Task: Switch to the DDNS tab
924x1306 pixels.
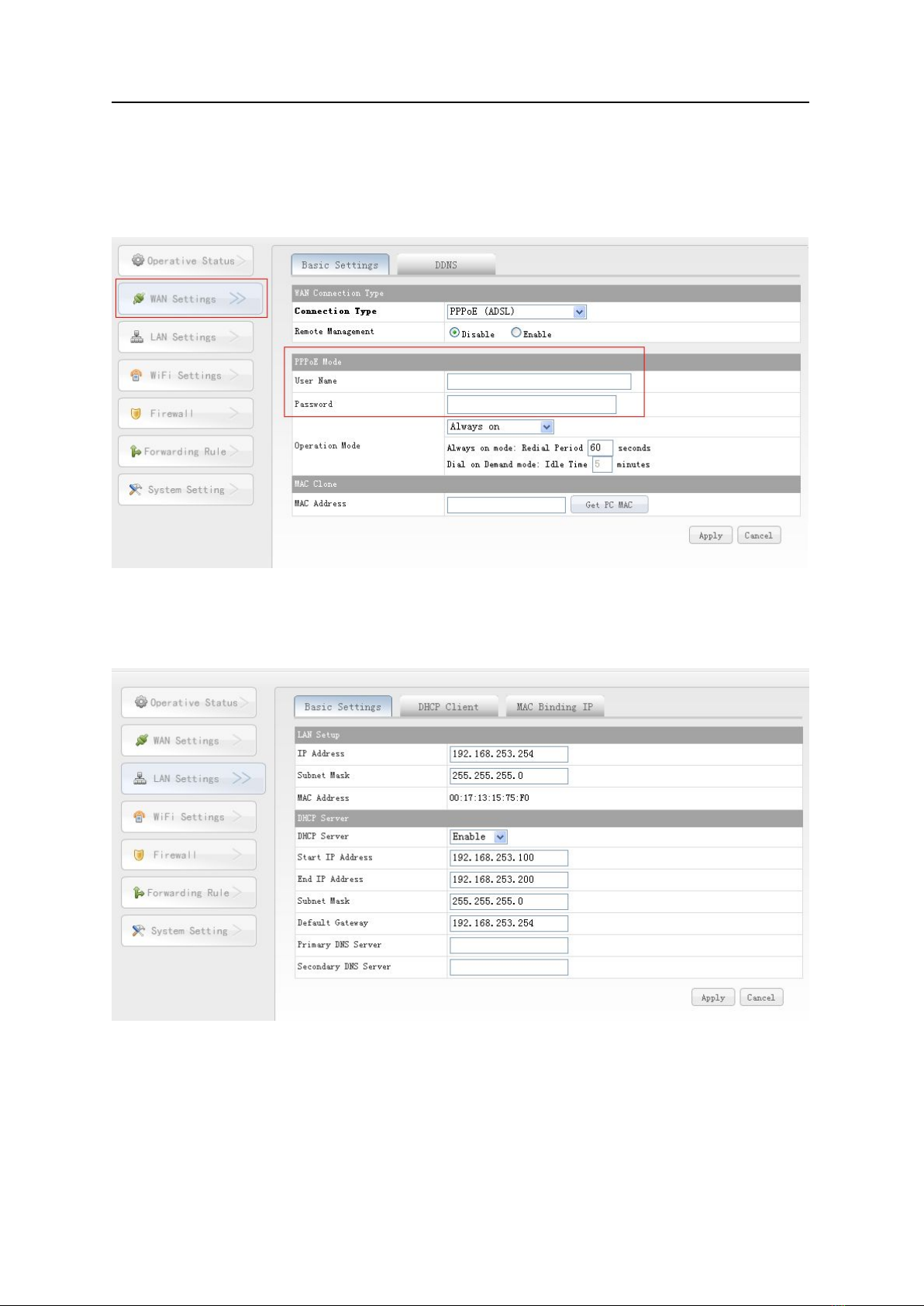Action: click(x=446, y=265)
